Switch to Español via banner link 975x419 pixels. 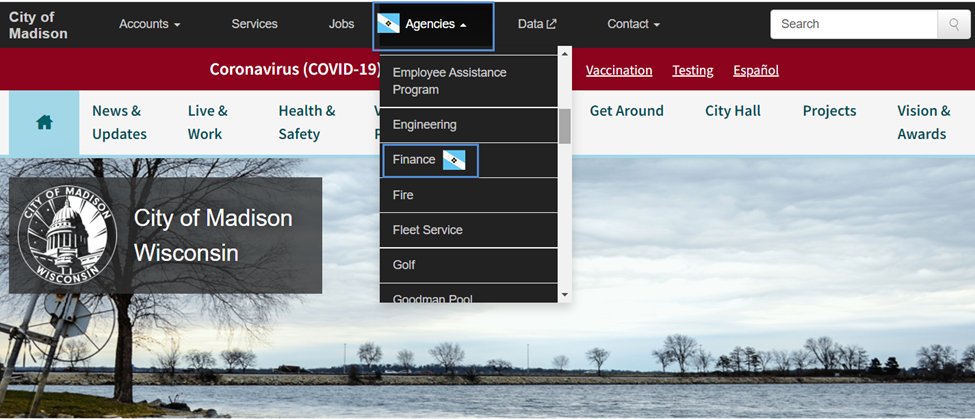(x=756, y=70)
